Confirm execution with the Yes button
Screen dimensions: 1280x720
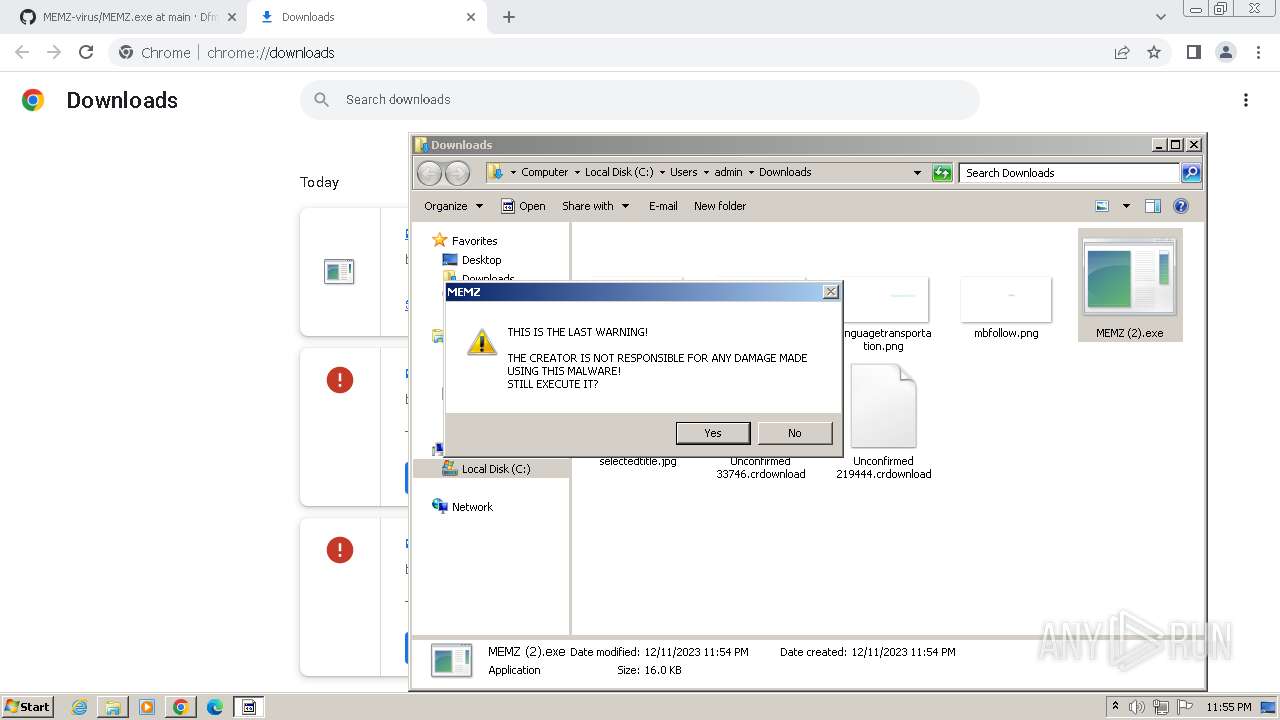click(x=713, y=433)
